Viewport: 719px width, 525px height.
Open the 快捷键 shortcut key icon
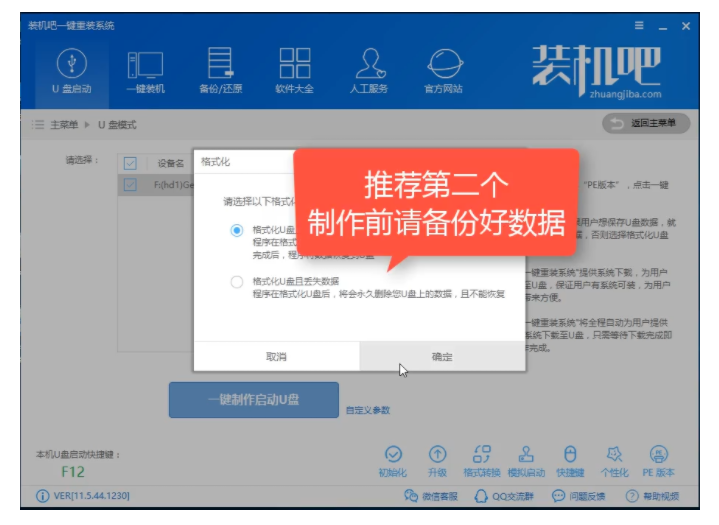tap(570, 455)
